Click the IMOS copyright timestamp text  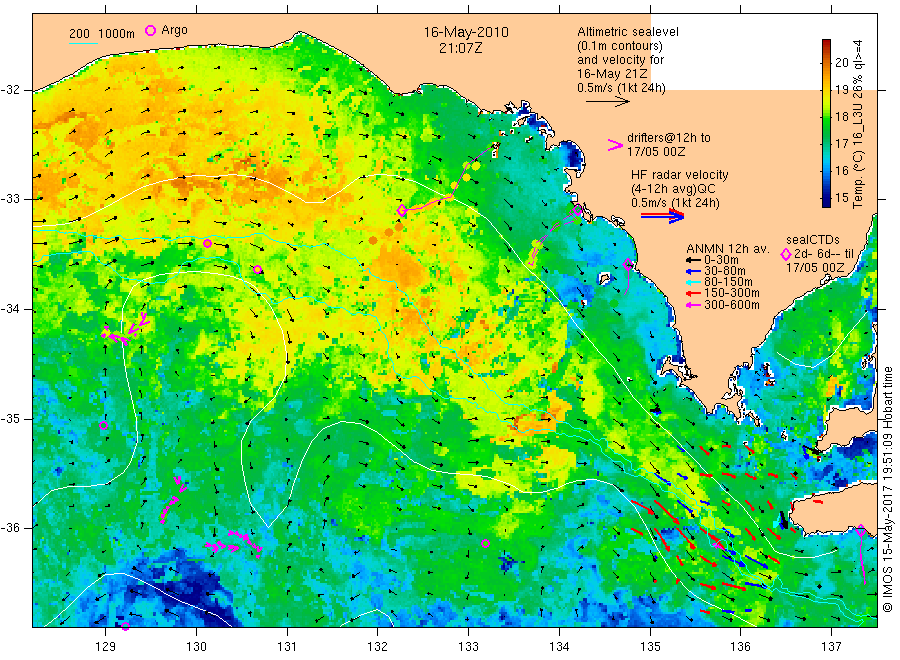(887, 489)
